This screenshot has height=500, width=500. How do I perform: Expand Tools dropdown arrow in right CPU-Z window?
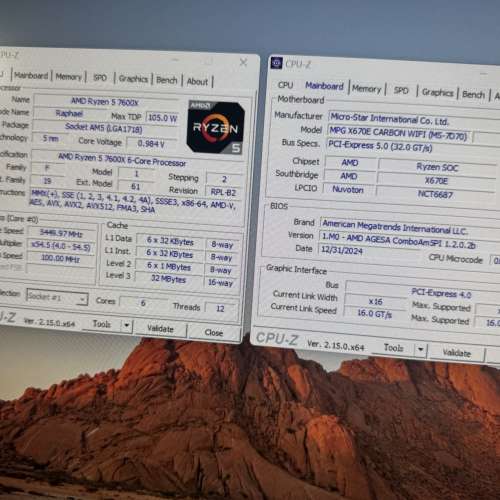(x=421, y=349)
